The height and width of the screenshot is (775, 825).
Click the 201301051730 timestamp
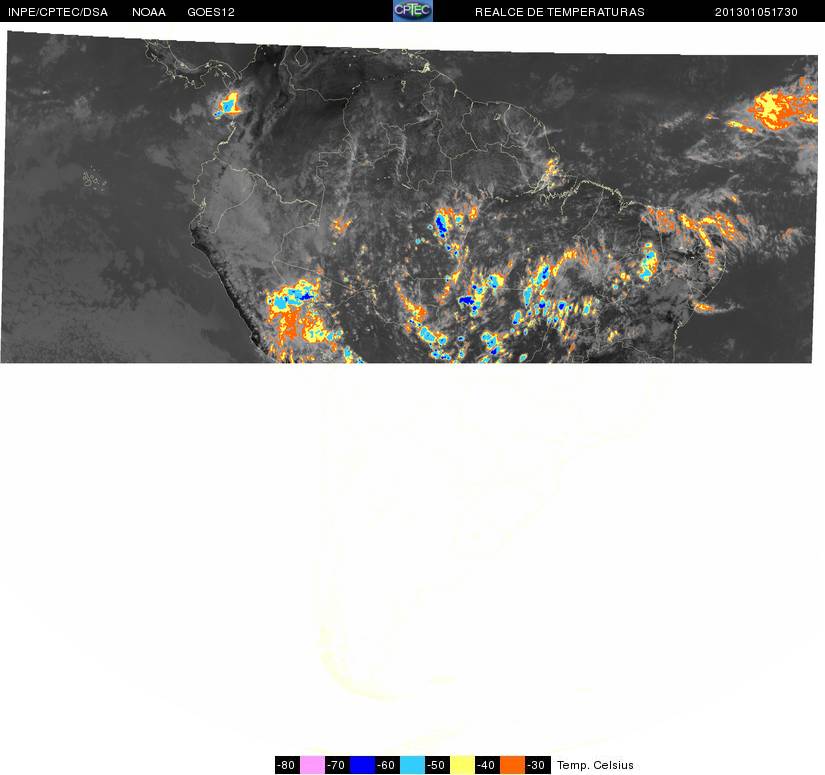pyautogui.click(x=756, y=12)
